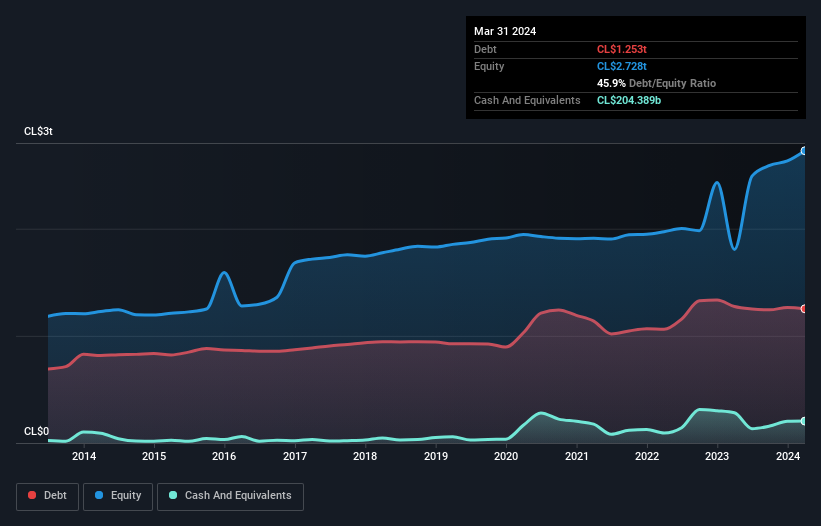Select the teal Cash endpoint marker
This screenshot has height=526, width=821.
tap(804, 421)
